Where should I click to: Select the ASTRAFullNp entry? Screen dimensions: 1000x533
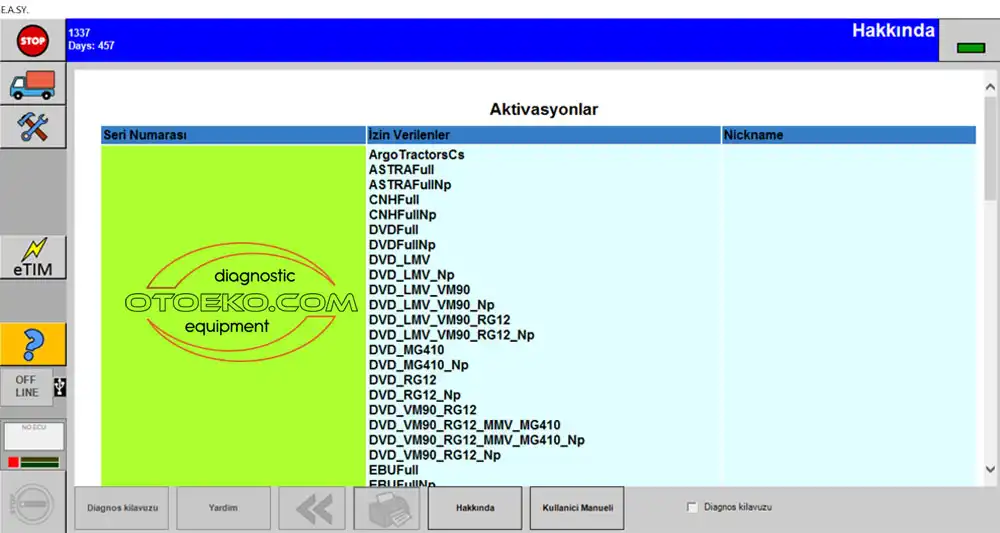tap(409, 185)
